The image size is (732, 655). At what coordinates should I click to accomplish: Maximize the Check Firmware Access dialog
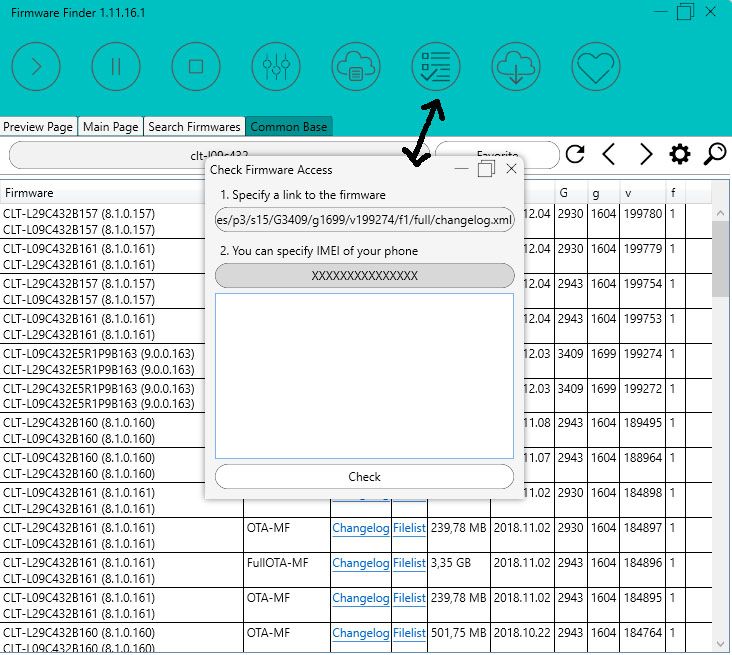(486, 169)
